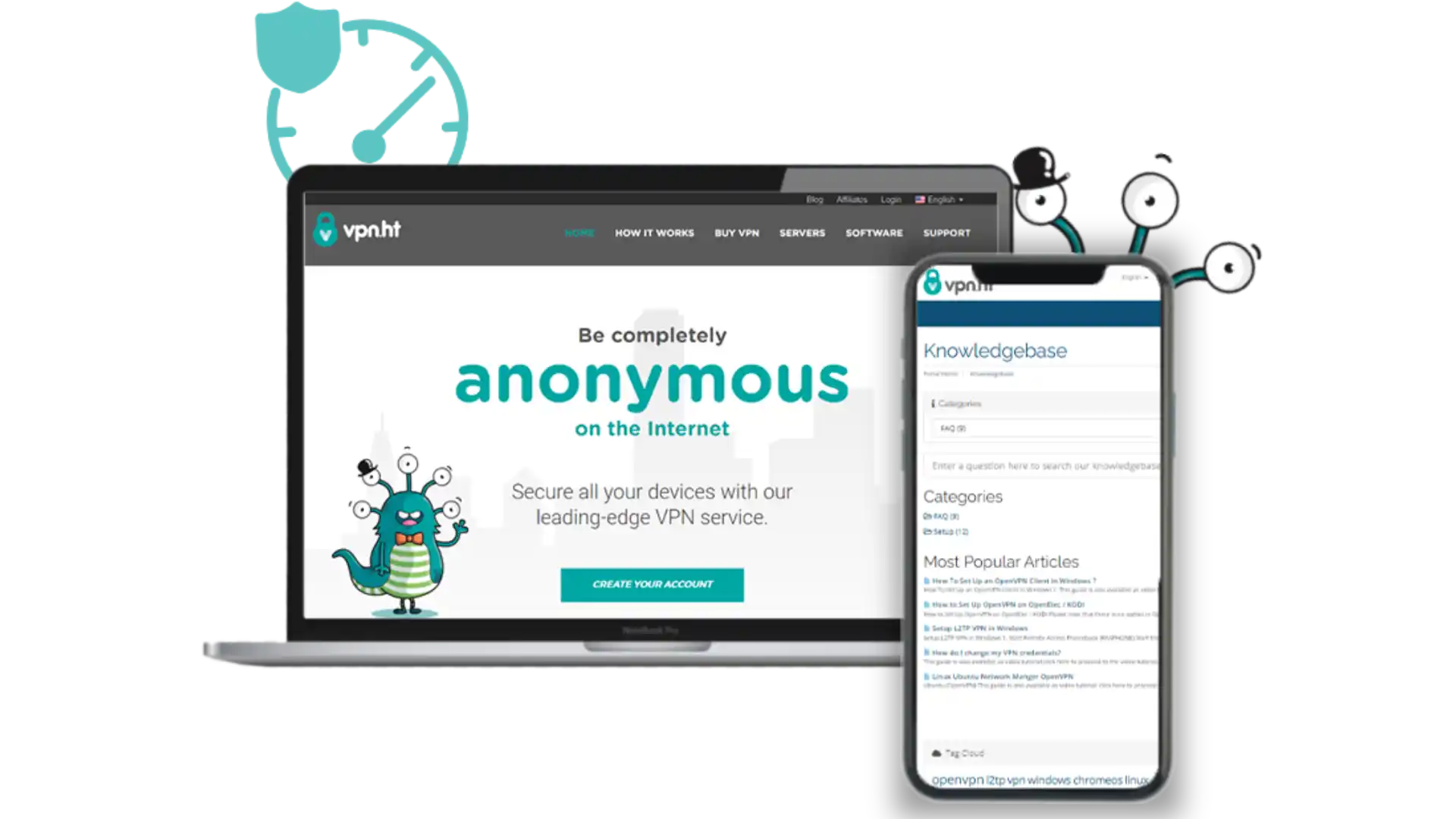The image size is (1456, 819).
Task: Click the HOW IT WORKS tab
Action: tap(654, 232)
